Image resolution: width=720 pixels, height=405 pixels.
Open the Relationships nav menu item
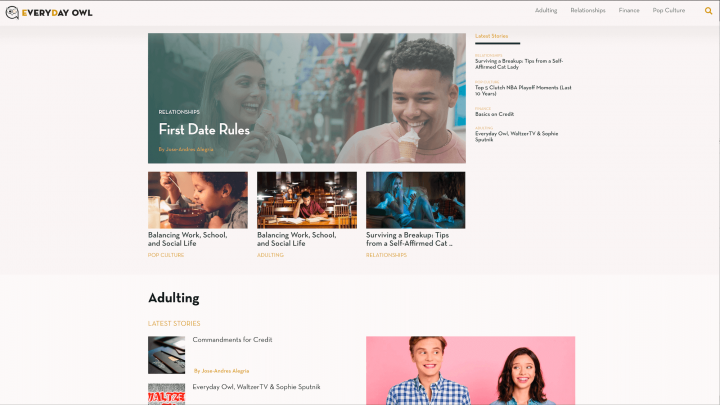(x=588, y=11)
